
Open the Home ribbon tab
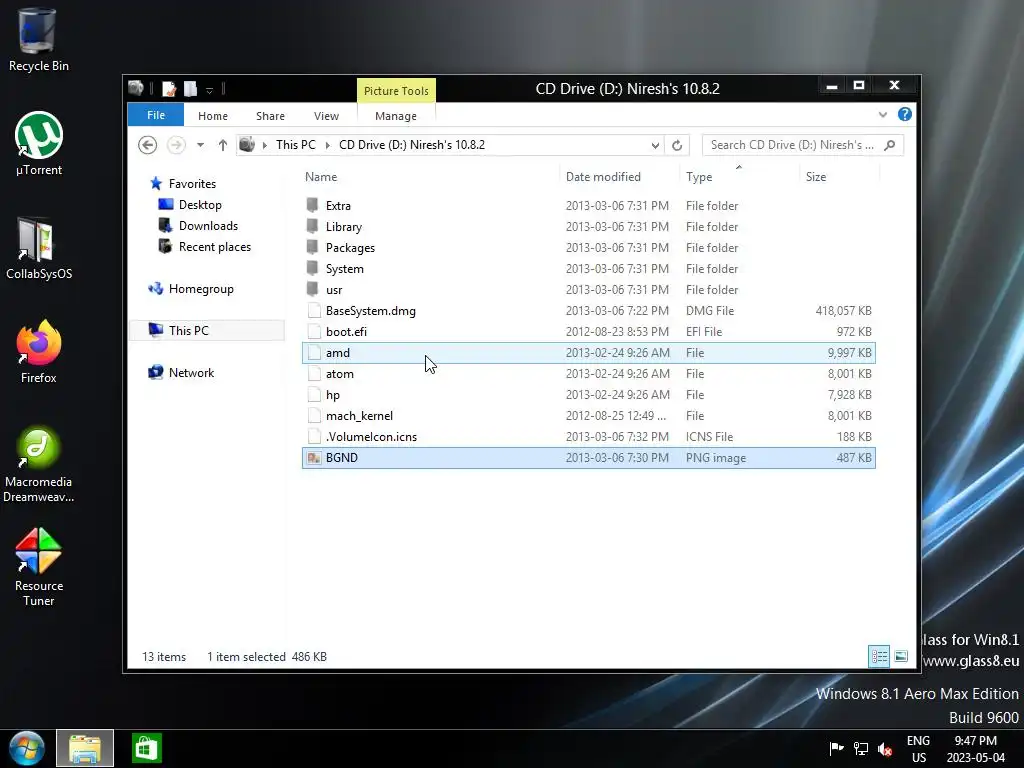coord(213,116)
